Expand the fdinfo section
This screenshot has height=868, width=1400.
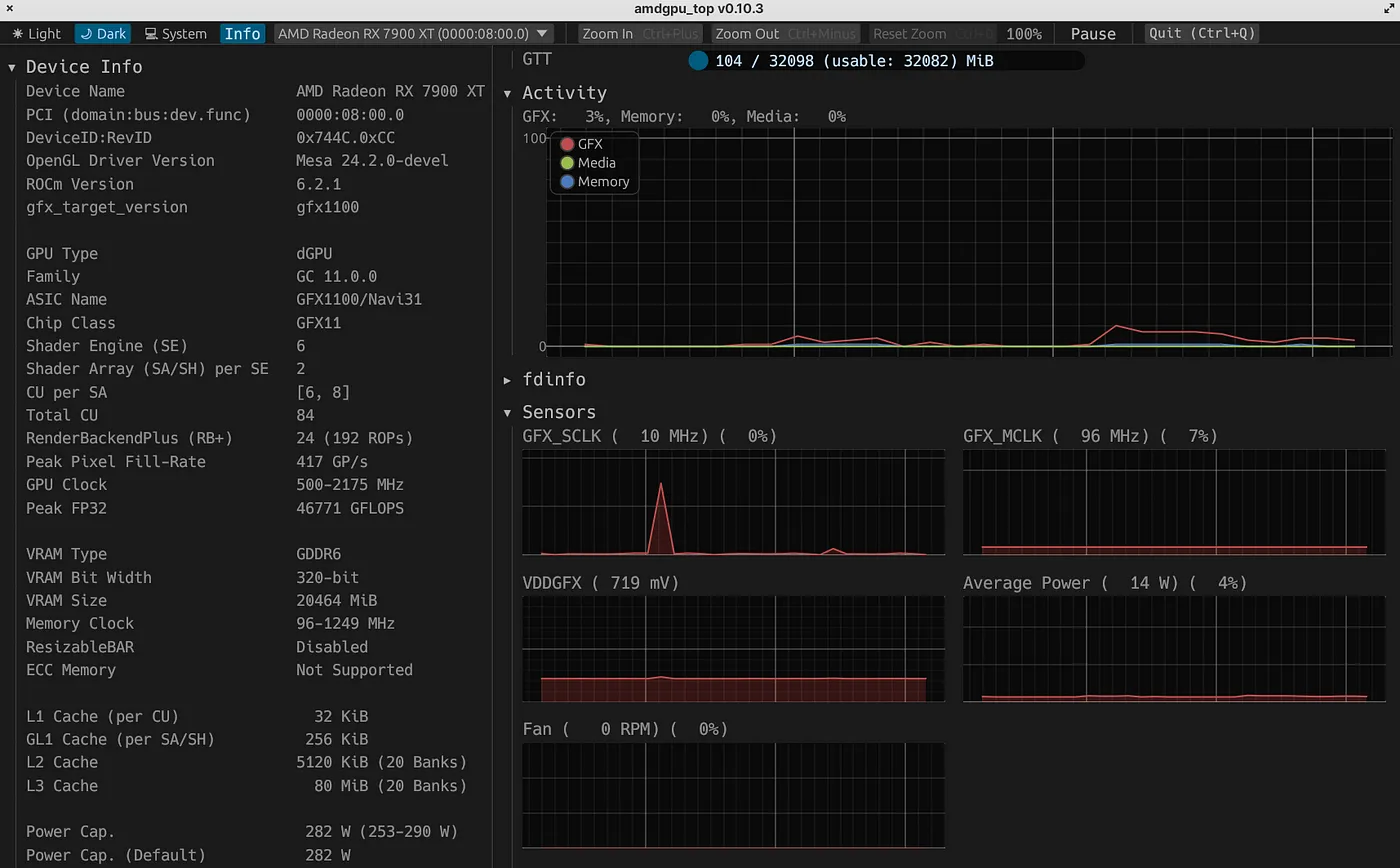coord(508,380)
